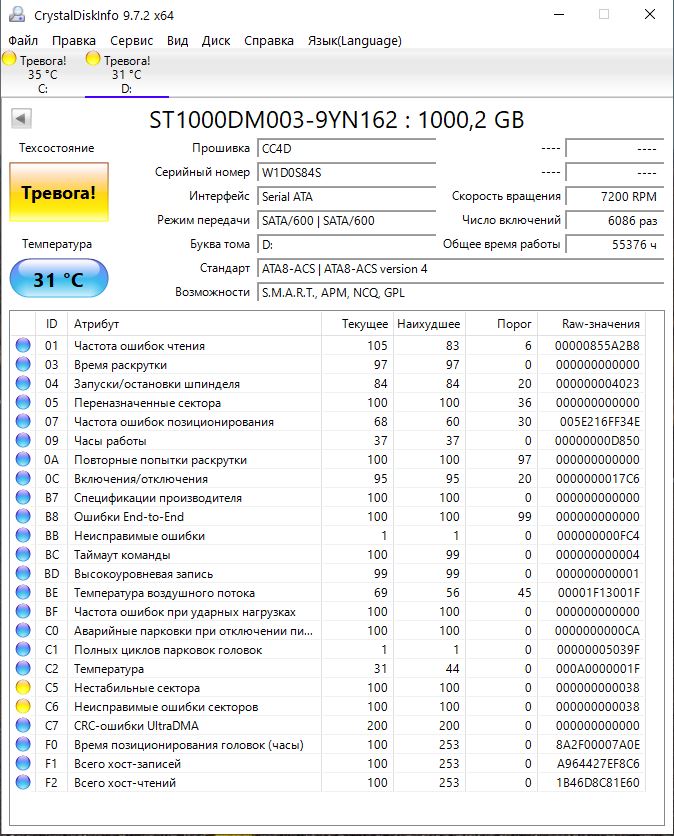Image resolution: width=674 pixels, height=836 pixels.
Task: Click status dot for Запуски/остановки шпинделя
Action: coord(23,383)
